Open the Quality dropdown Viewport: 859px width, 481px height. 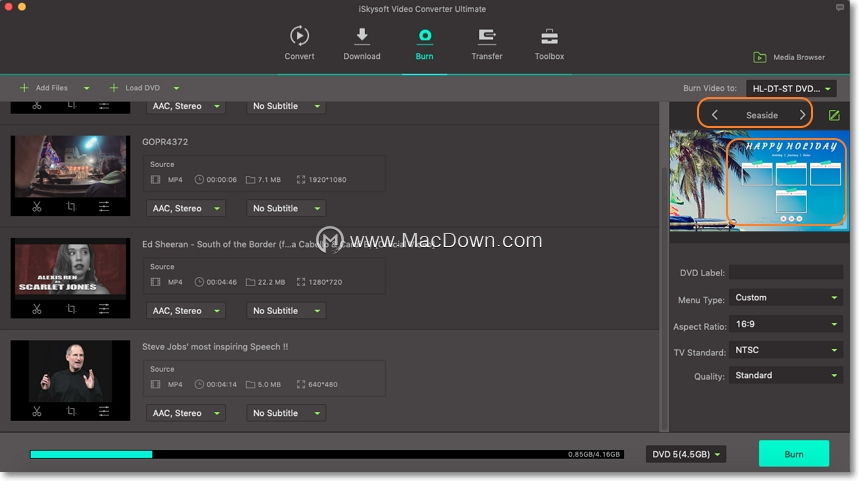pos(786,375)
